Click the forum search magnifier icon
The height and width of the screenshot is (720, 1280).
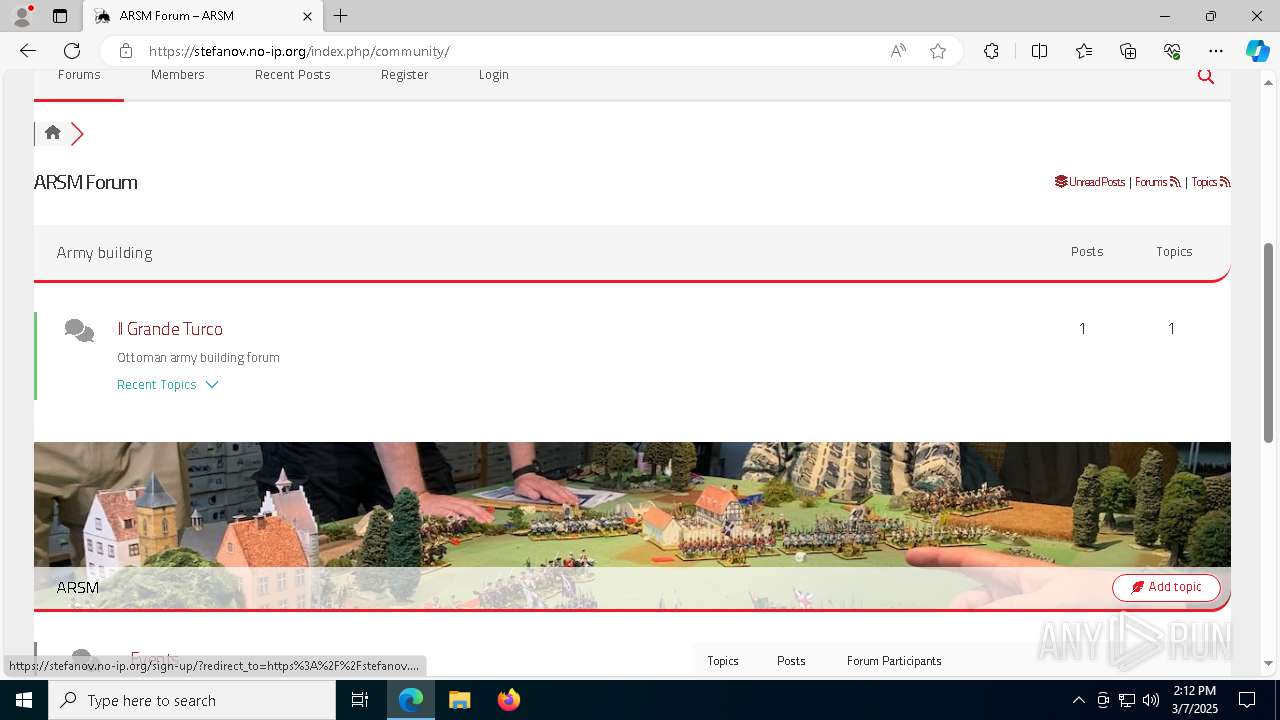click(x=1206, y=76)
